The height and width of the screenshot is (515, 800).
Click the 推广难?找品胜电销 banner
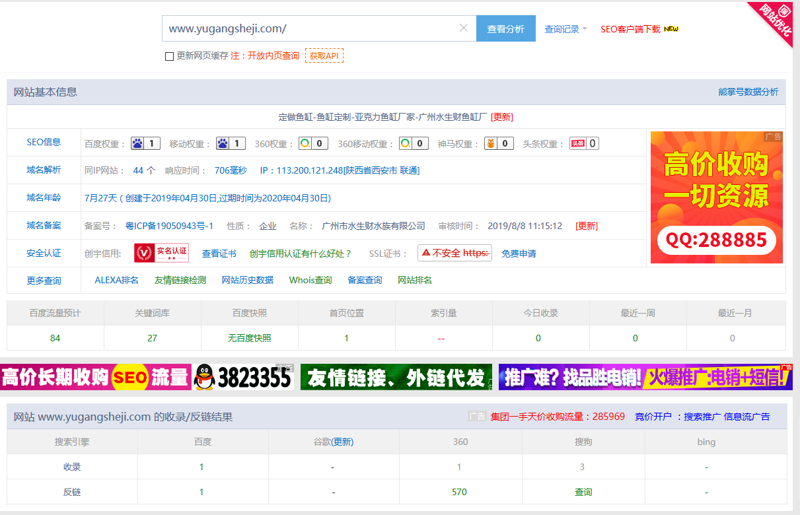(645, 377)
